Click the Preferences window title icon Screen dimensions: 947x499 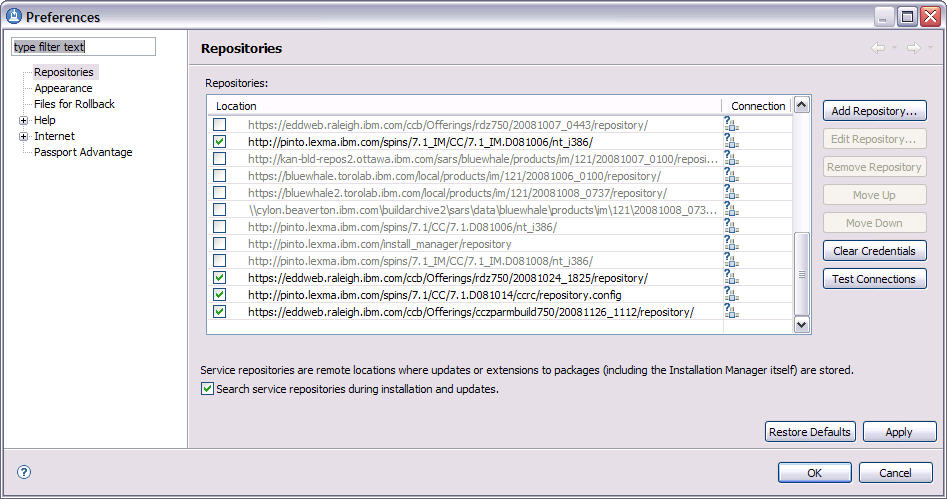[13, 16]
